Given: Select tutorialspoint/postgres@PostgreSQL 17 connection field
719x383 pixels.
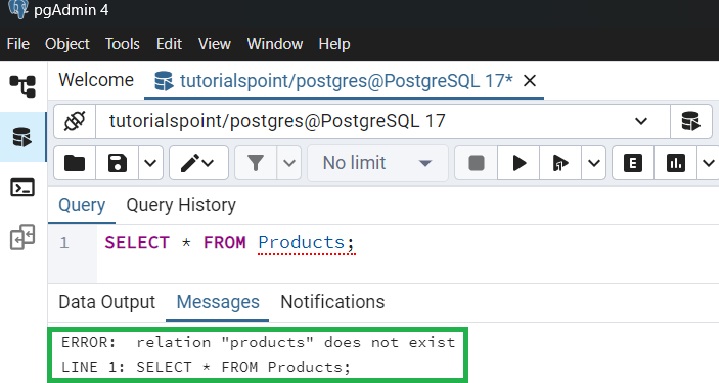Looking at the screenshot, I should [383, 122].
